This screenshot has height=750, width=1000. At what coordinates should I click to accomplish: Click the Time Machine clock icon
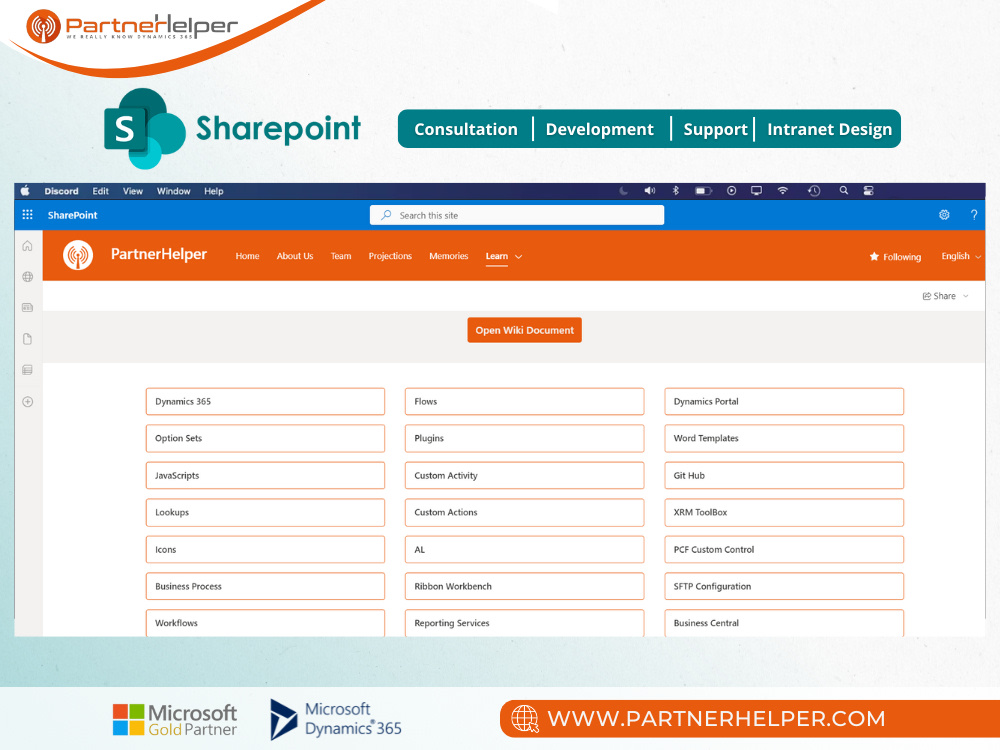[814, 191]
